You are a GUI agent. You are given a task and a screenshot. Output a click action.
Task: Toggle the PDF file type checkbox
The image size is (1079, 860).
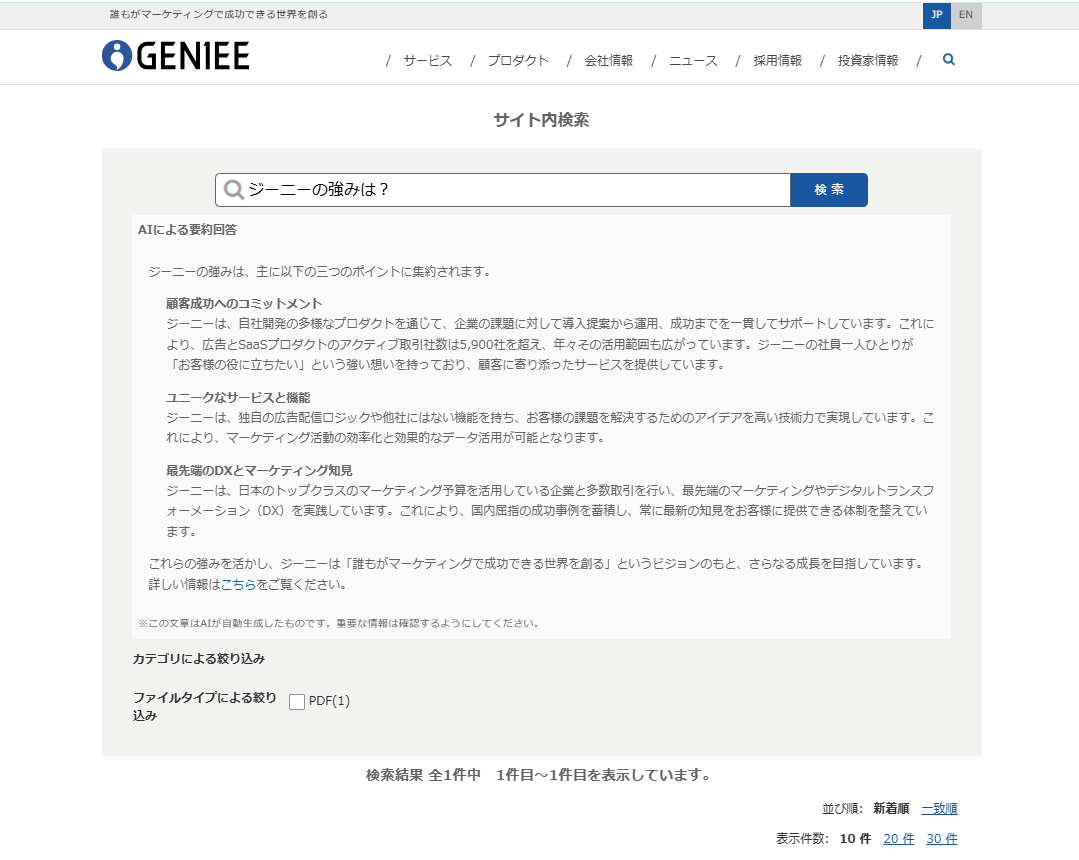[x=297, y=701]
